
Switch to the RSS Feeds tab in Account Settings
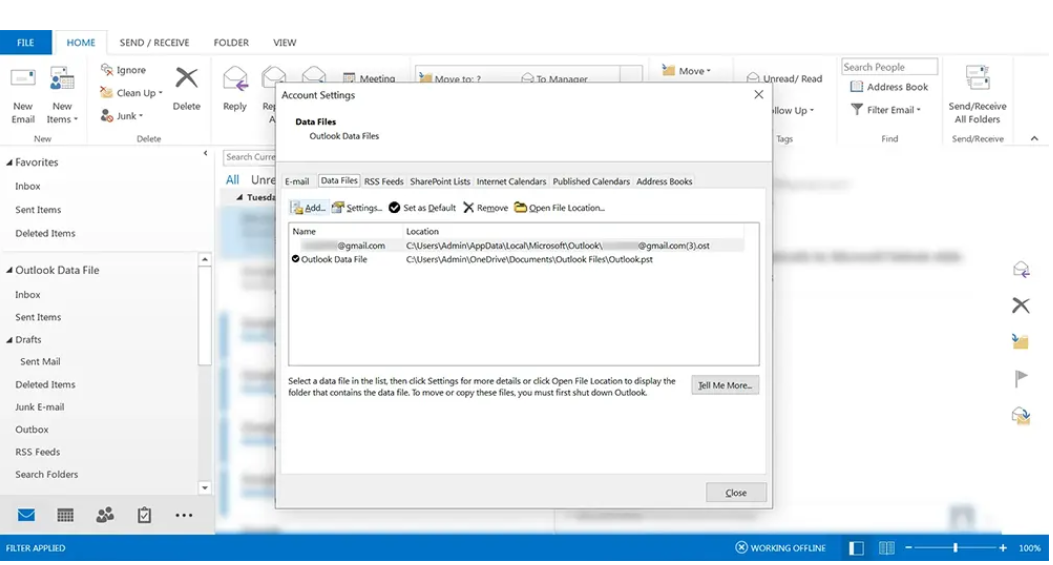coord(383,181)
